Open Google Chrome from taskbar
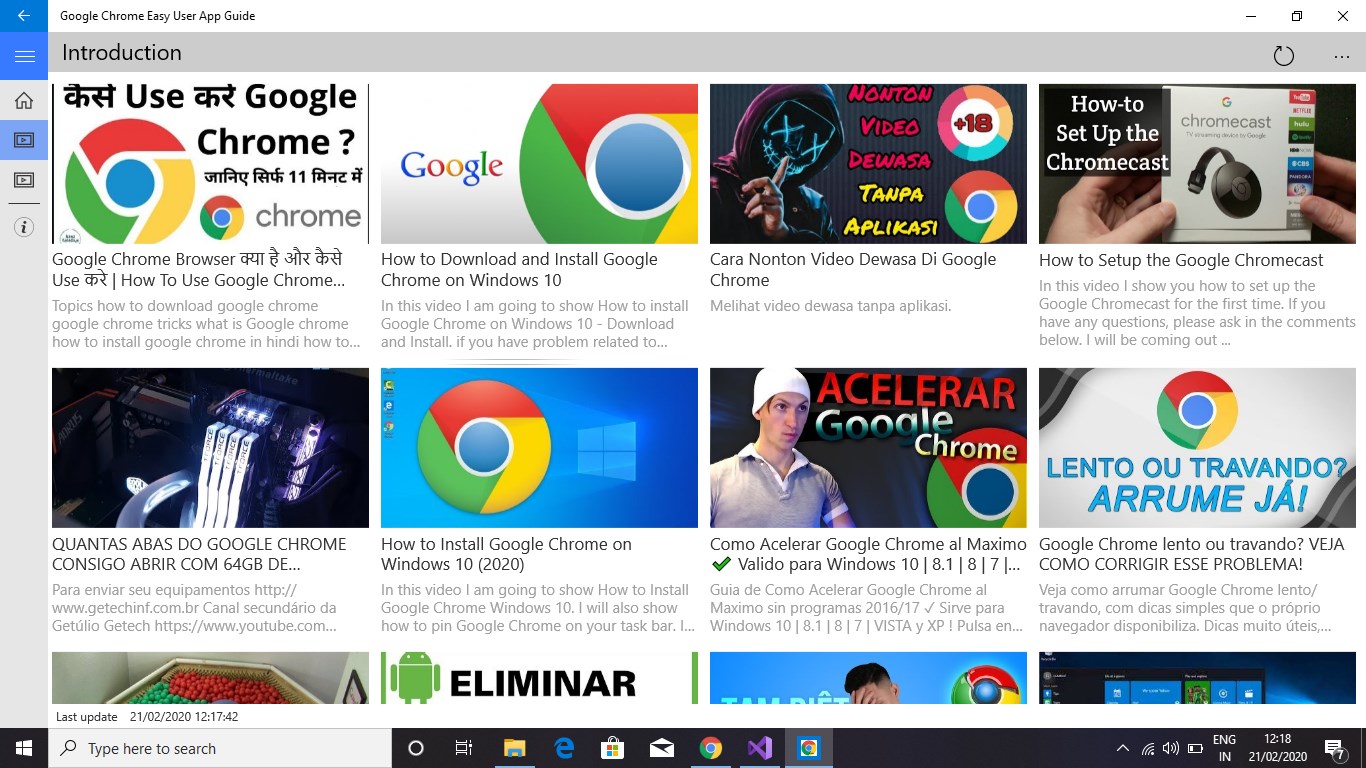Viewport: 1366px width, 768px height. click(710, 748)
